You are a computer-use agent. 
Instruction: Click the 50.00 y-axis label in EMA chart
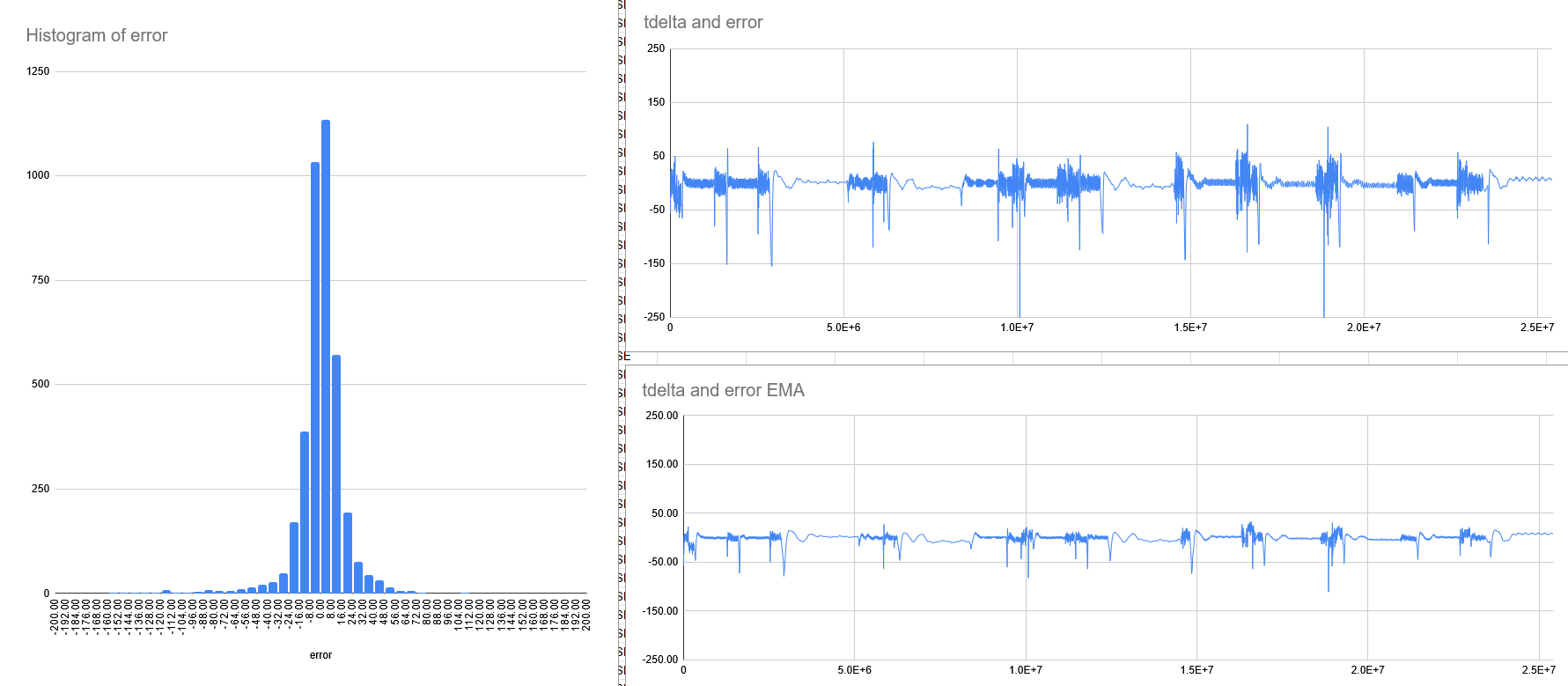coord(665,513)
